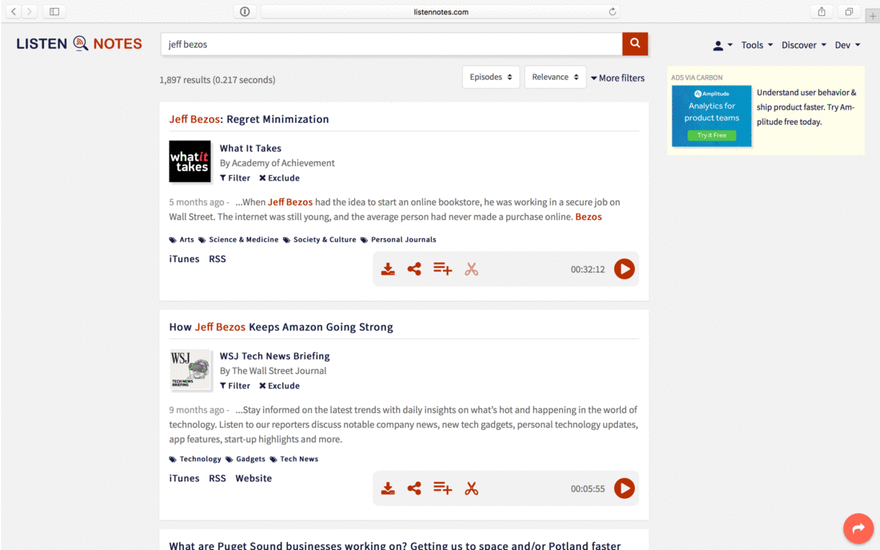Click the floating red share arrow button
This screenshot has height=550, width=880.
tap(858, 528)
